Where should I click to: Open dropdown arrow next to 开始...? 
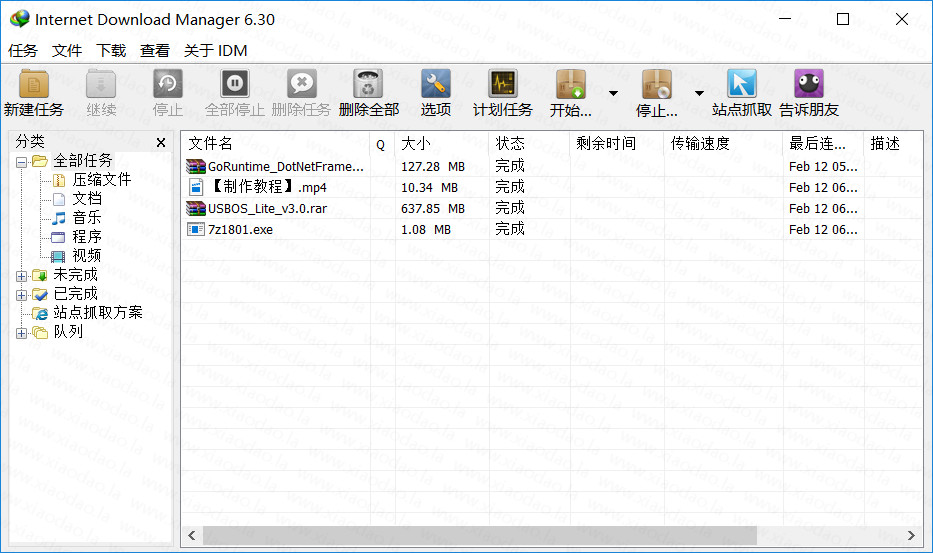pos(613,93)
